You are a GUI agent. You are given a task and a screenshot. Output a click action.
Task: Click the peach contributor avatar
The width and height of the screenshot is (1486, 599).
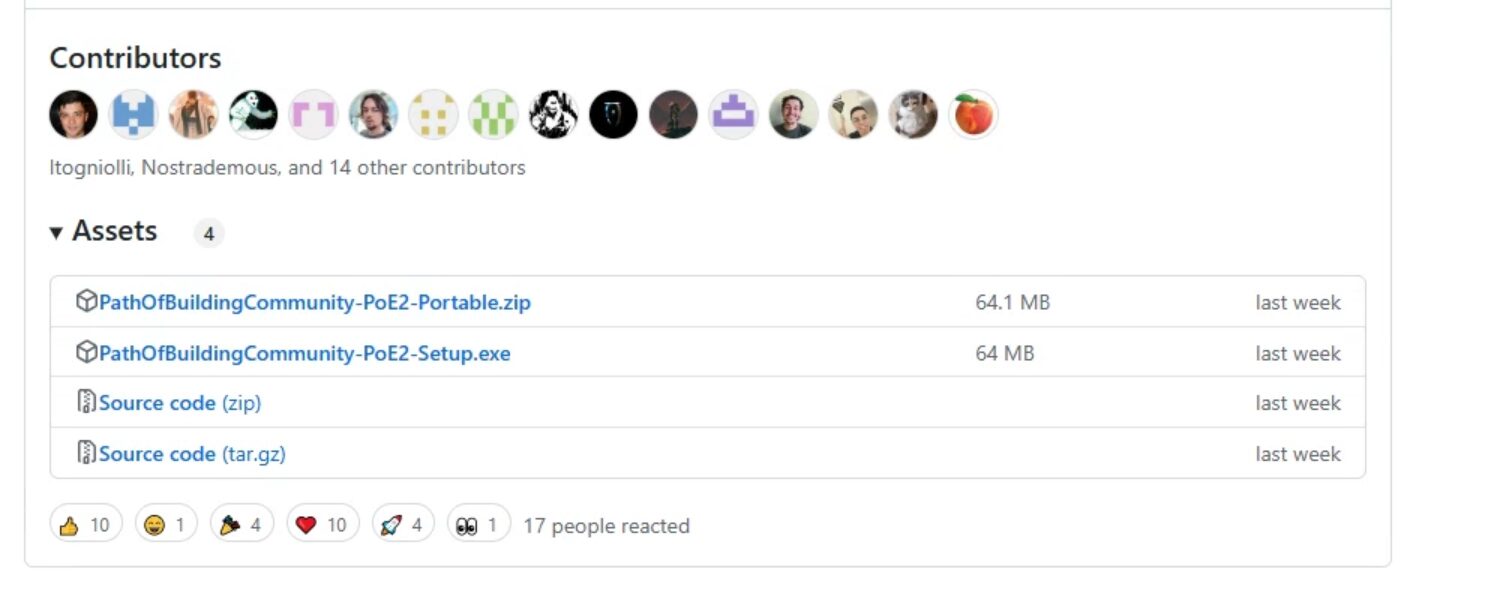coord(973,115)
